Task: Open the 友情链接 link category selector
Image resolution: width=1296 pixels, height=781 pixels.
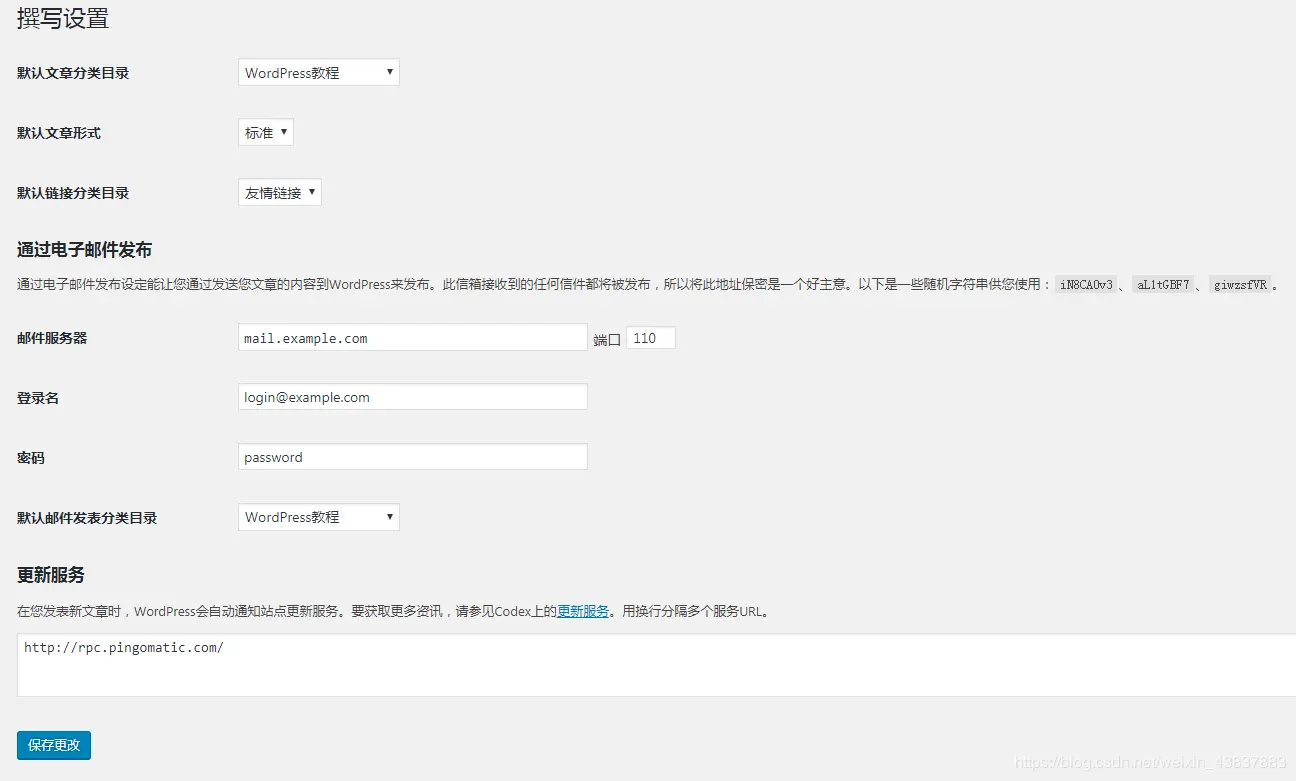Action: tap(312, 192)
